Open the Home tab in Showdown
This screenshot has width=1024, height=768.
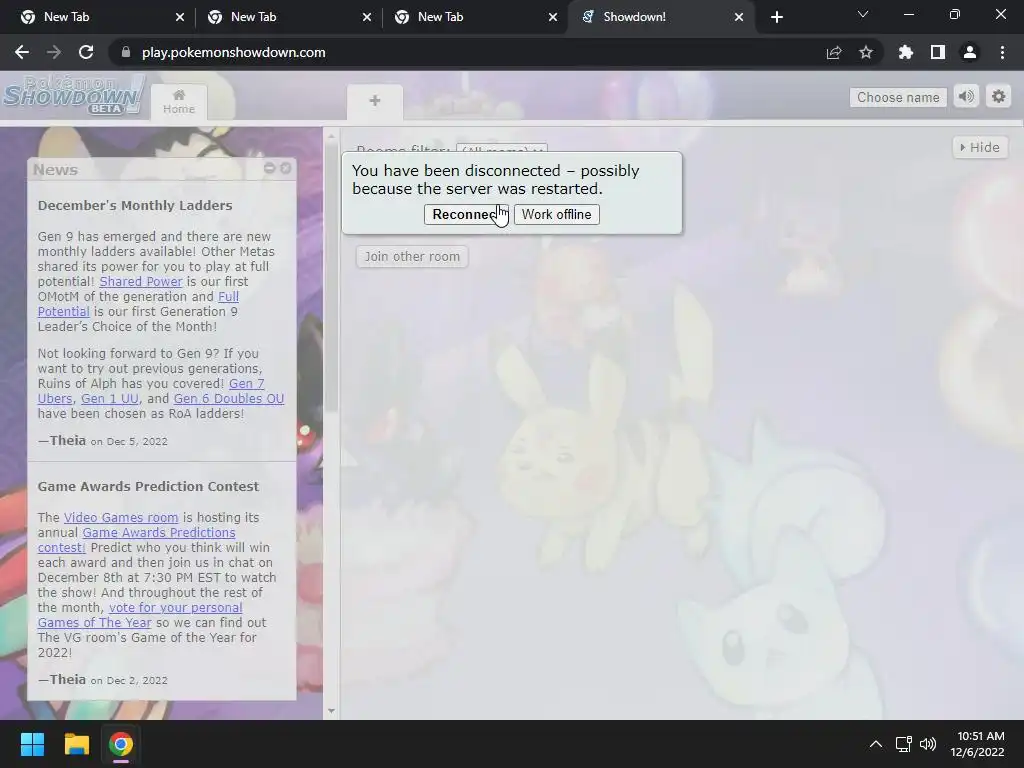(x=179, y=102)
